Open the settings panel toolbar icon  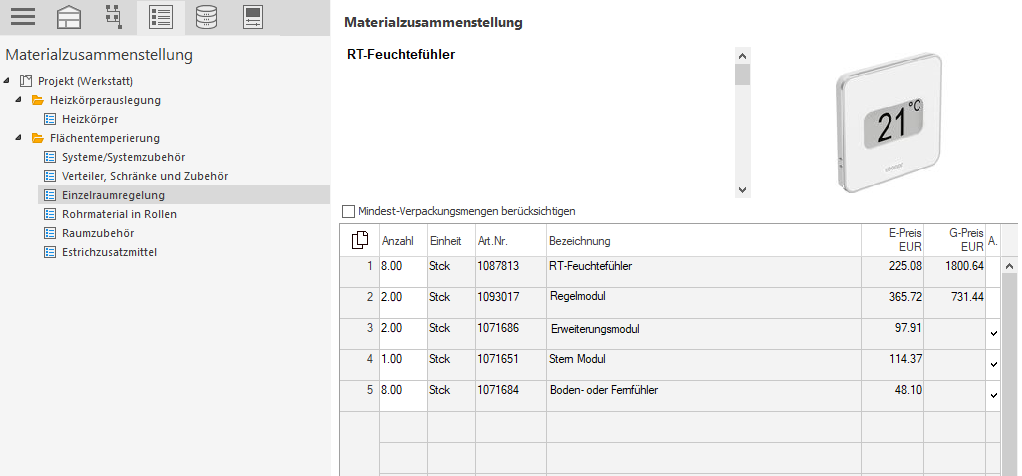coord(252,17)
